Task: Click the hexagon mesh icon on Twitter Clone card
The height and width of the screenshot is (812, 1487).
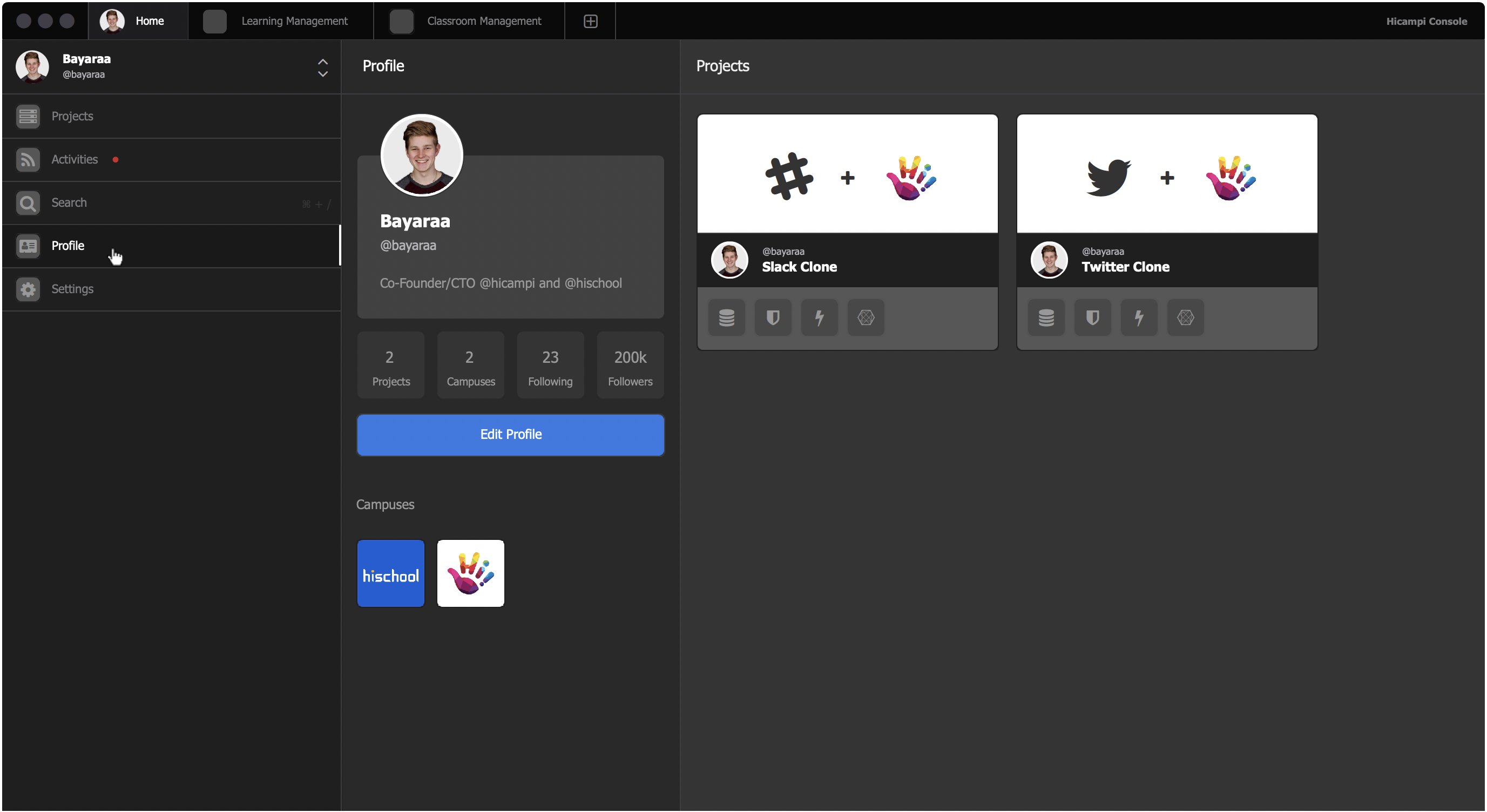Action: 1185,317
